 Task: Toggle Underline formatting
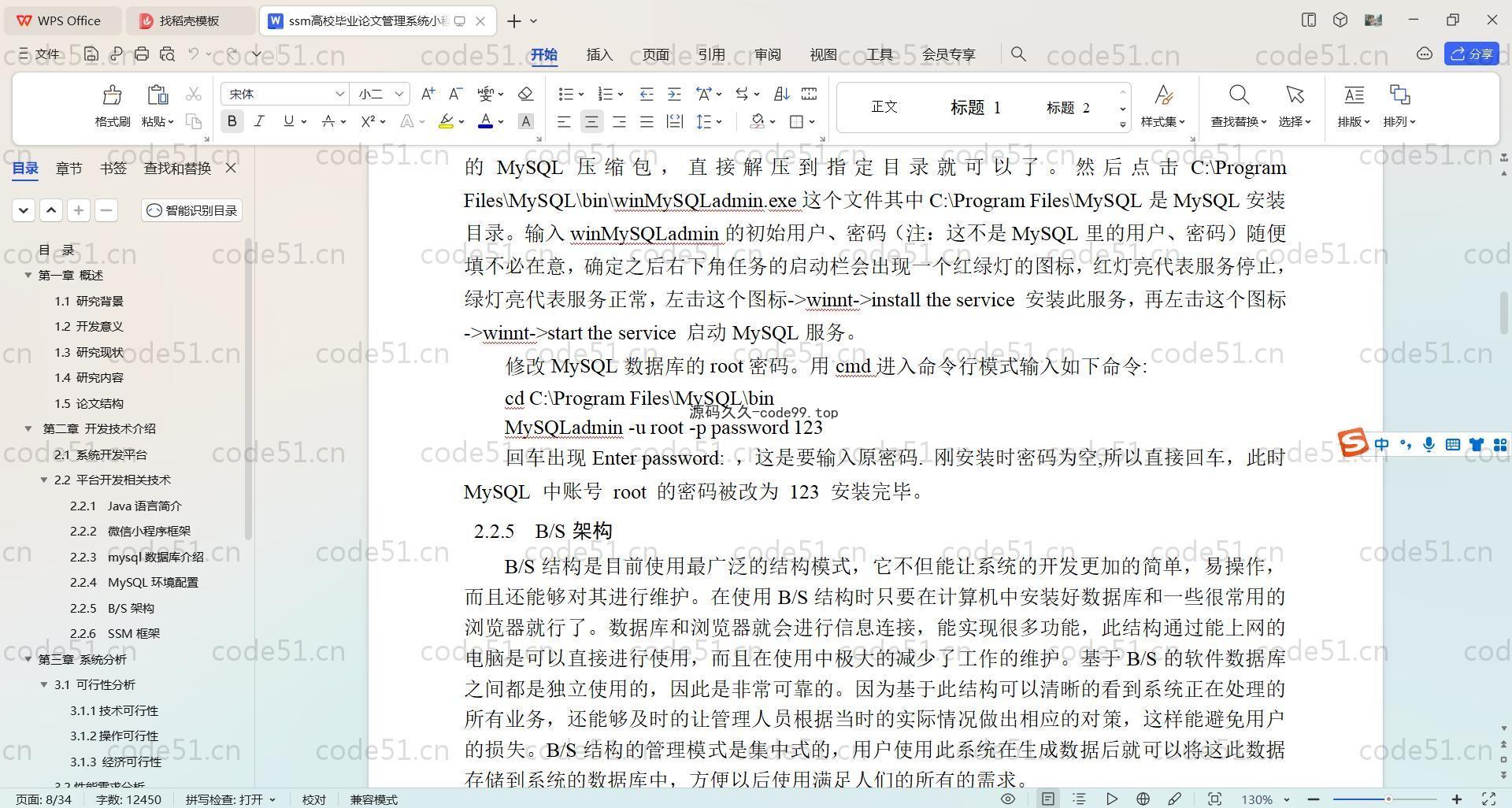[289, 121]
